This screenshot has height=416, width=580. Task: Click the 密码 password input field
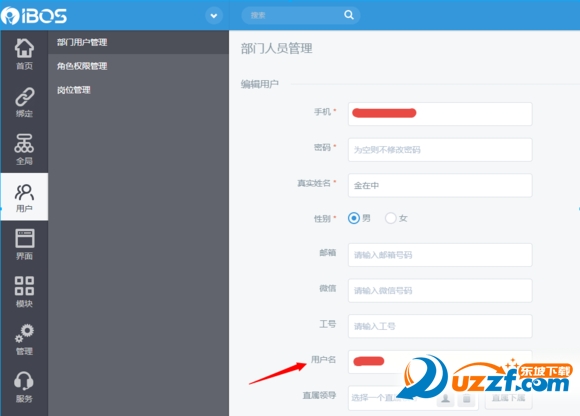440,150
